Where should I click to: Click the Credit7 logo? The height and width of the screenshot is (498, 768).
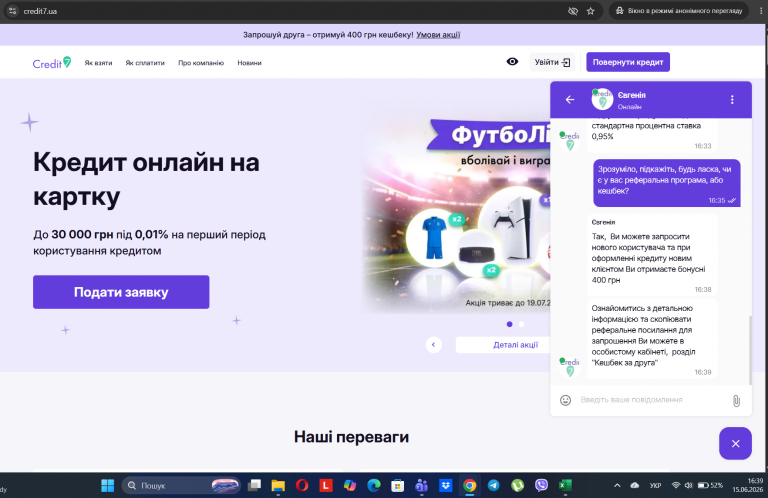tap(52, 63)
